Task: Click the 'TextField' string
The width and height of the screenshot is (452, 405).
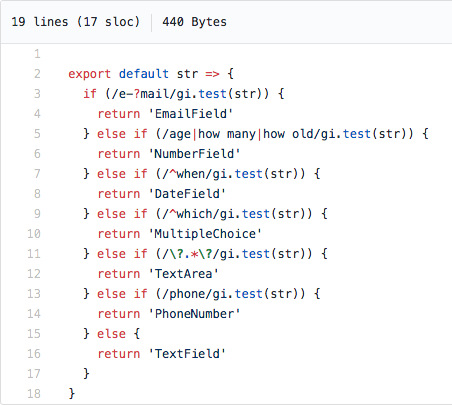Action: (187, 354)
